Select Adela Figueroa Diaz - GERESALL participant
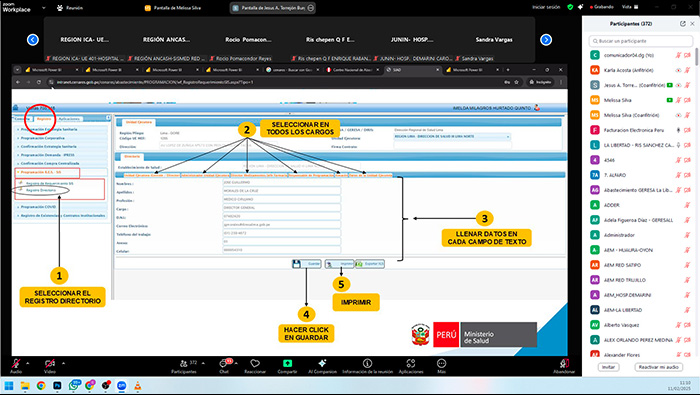This screenshot has width=700, height=395. 641,220
